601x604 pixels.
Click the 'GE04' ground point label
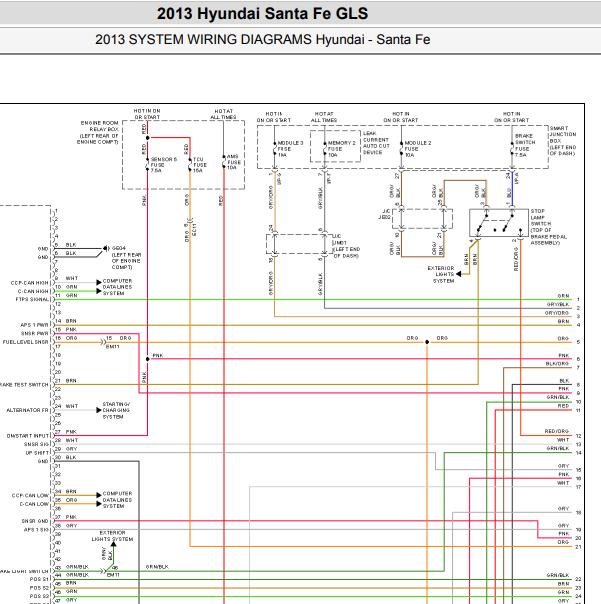point(119,248)
